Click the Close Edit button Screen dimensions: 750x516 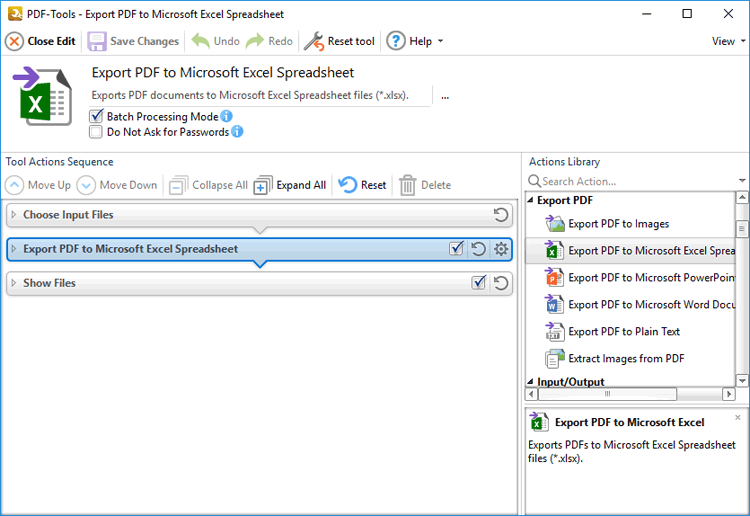(40, 41)
